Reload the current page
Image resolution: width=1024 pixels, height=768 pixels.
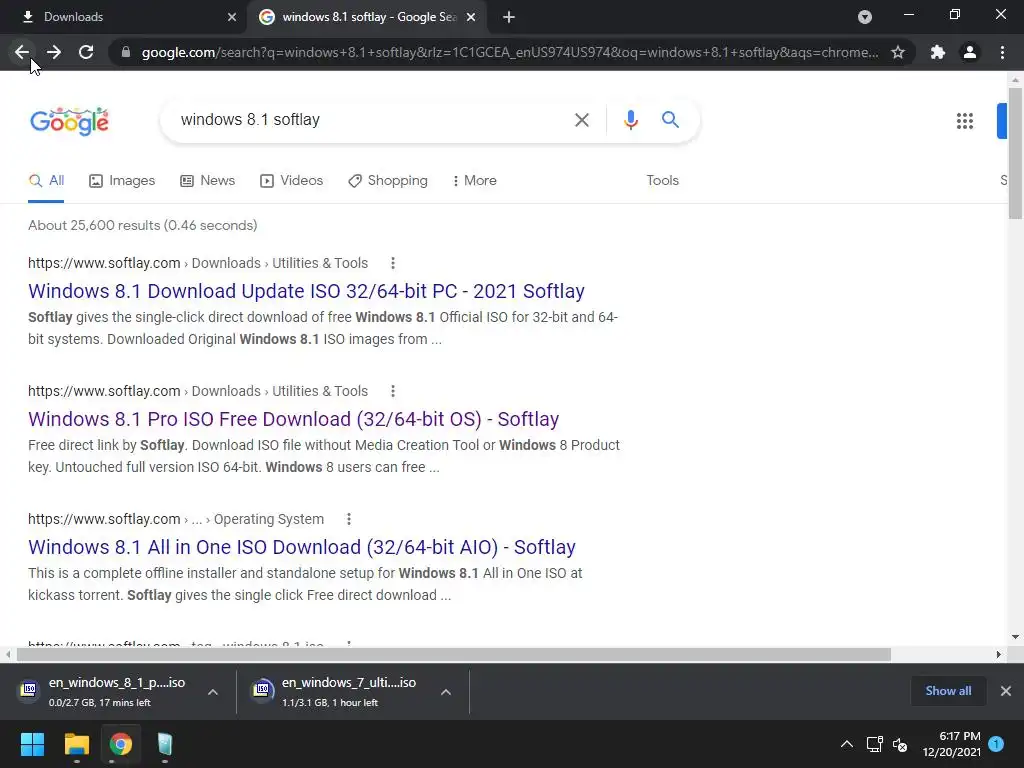tap(86, 52)
